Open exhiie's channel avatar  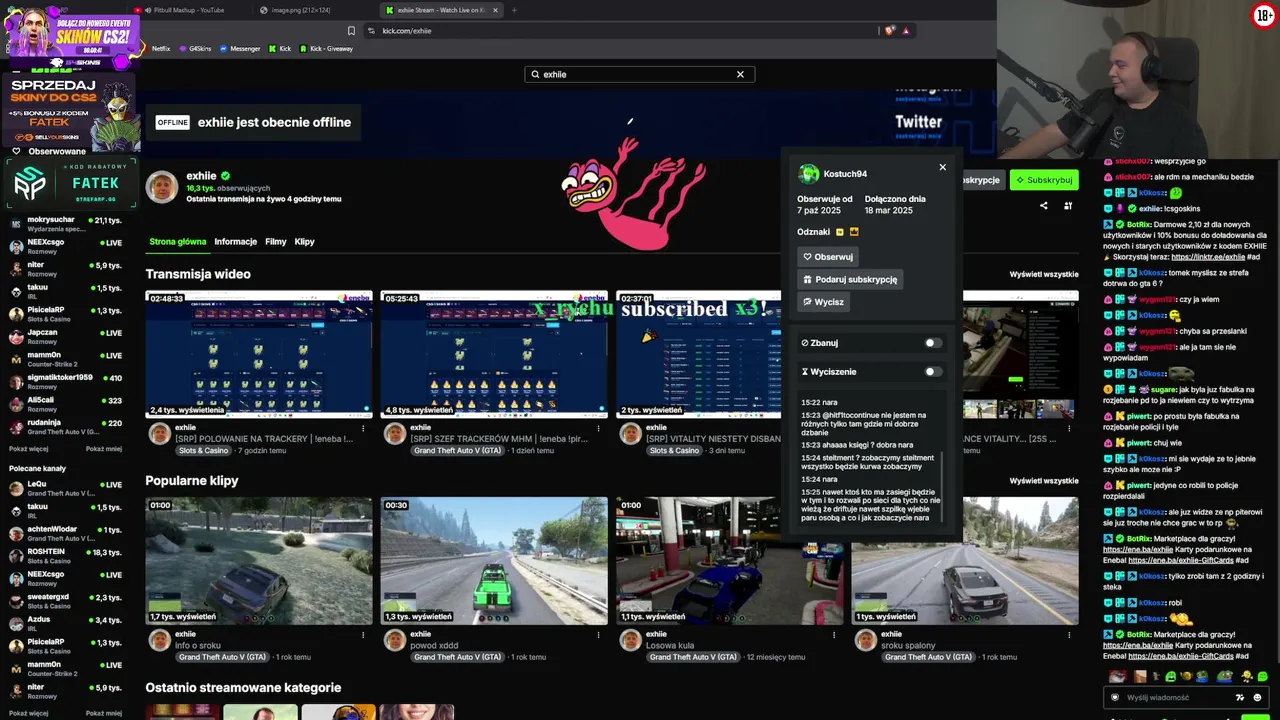tap(162, 186)
